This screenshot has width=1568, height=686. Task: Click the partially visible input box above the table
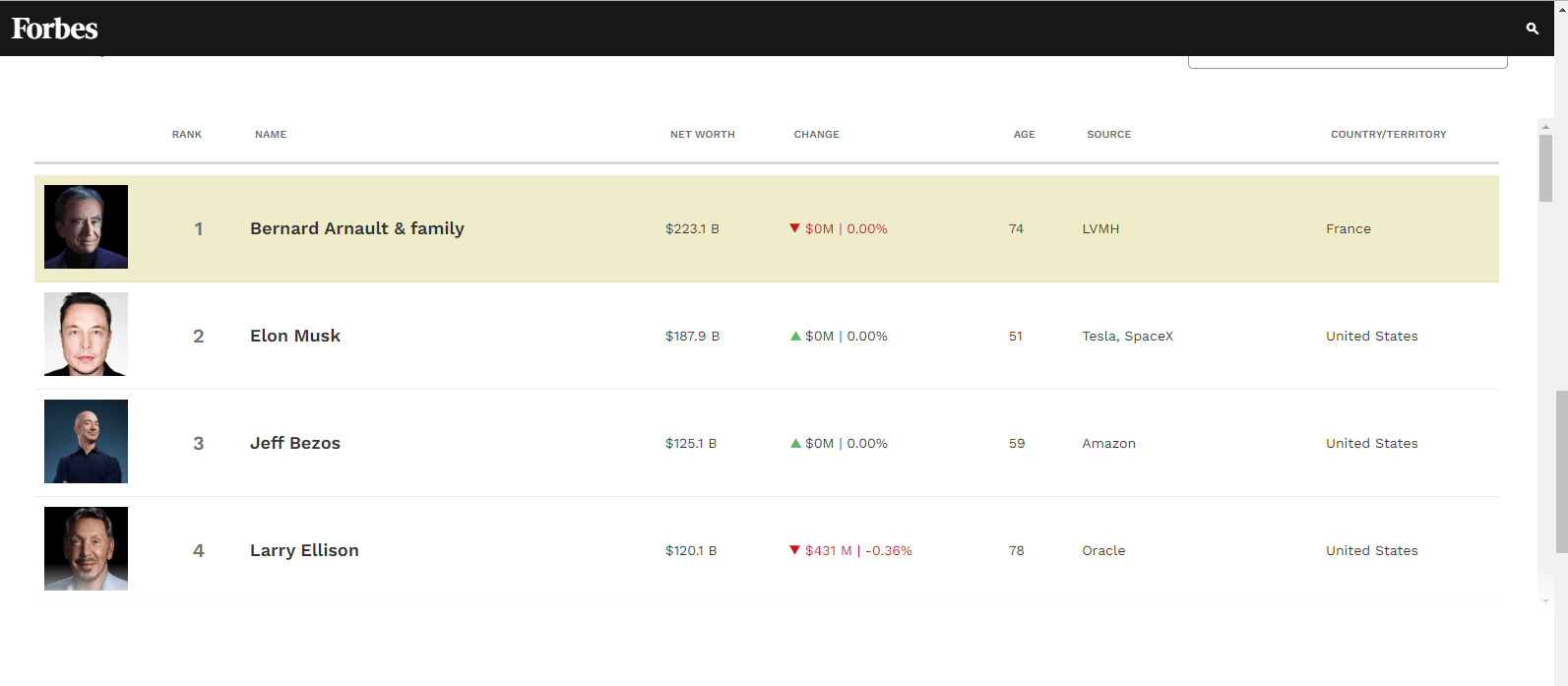click(1347, 62)
